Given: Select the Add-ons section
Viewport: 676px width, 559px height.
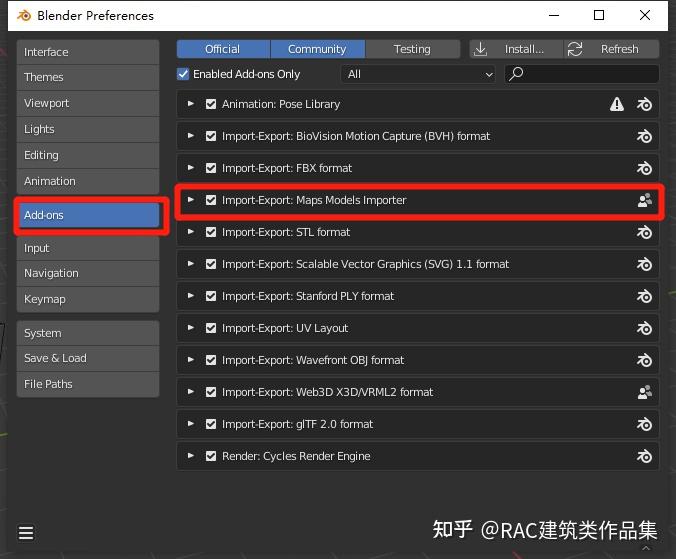Looking at the screenshot, I should (89, 215).
